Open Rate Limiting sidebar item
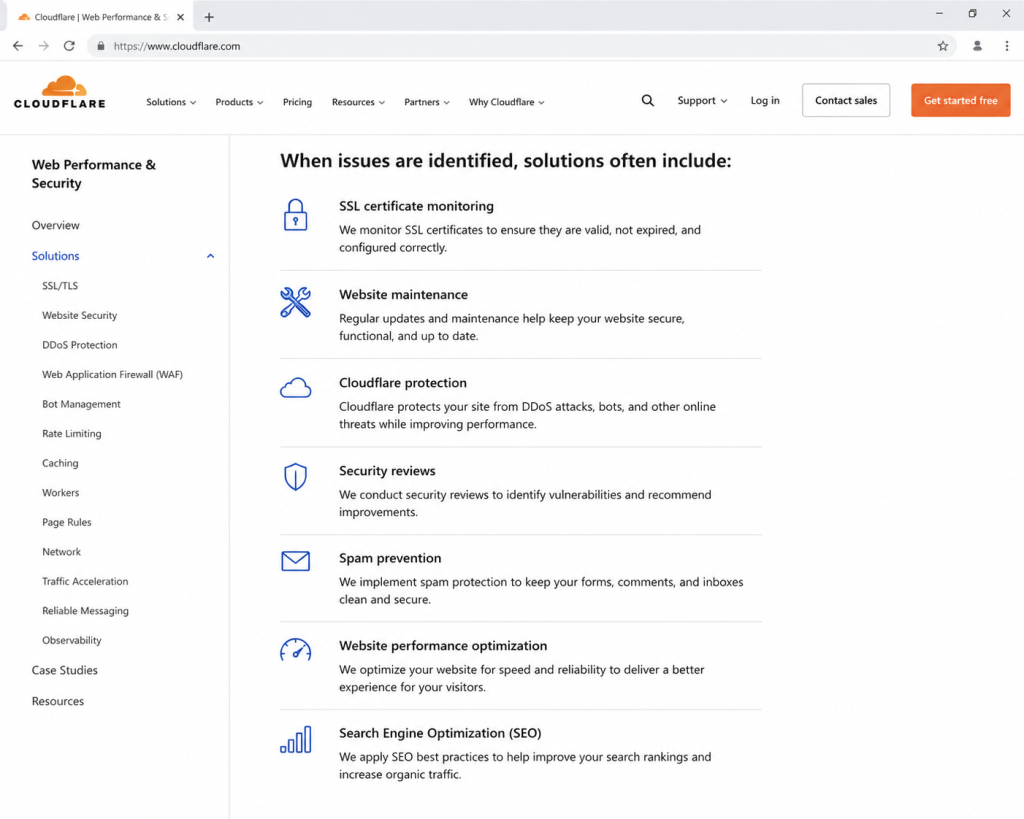Image resolution: width=1024 pixels, height=819 pixels. click(x=72, y=434)
